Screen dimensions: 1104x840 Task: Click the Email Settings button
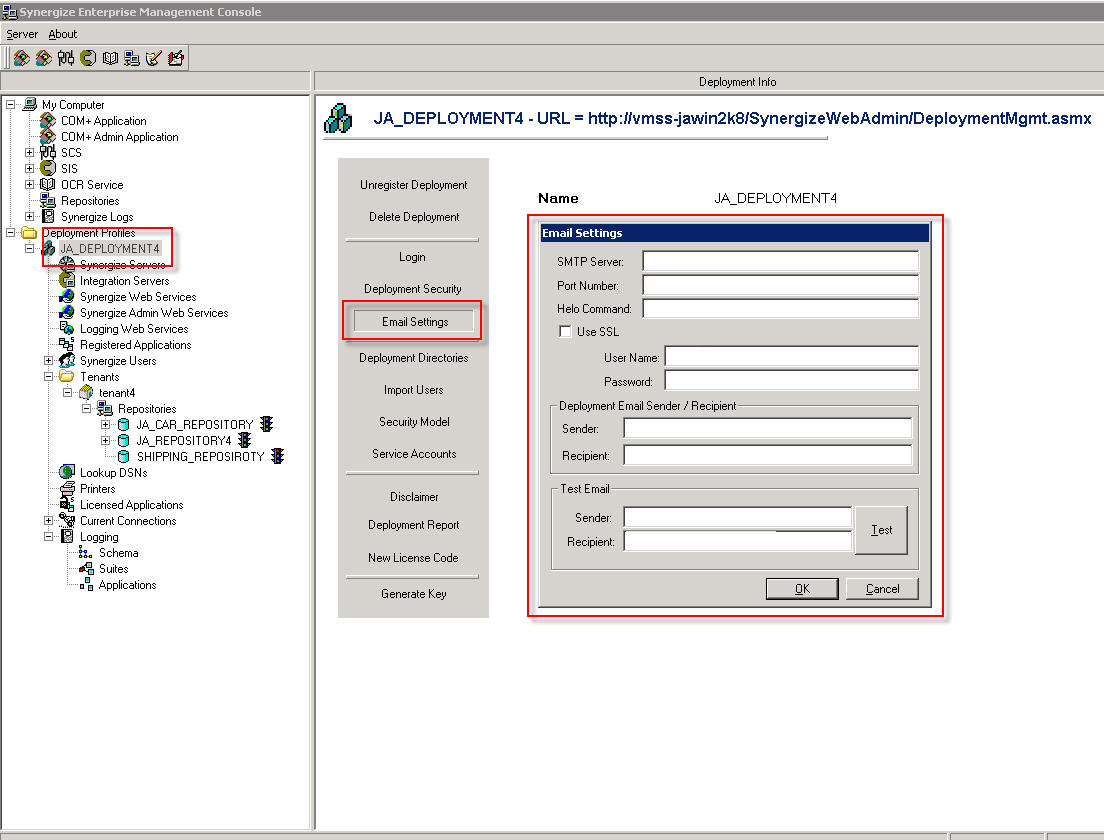click(414, 321)
